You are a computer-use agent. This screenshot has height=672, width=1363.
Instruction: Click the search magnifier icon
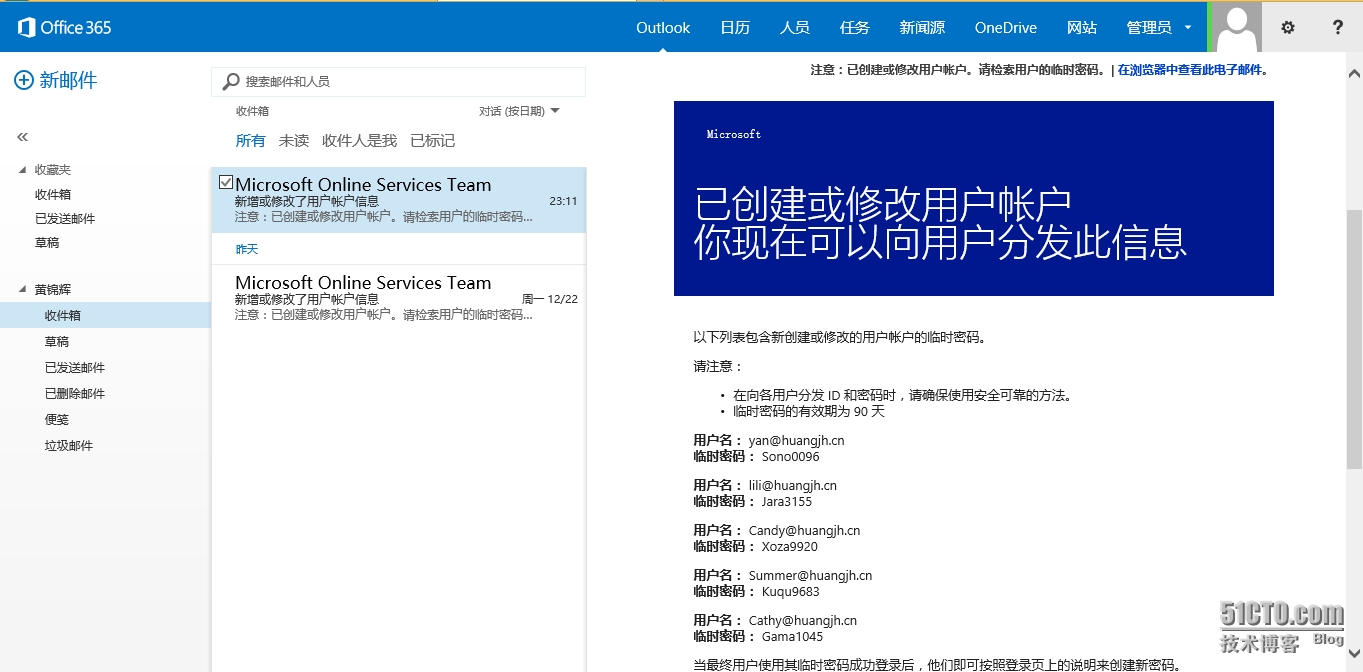tap(231, 82)
